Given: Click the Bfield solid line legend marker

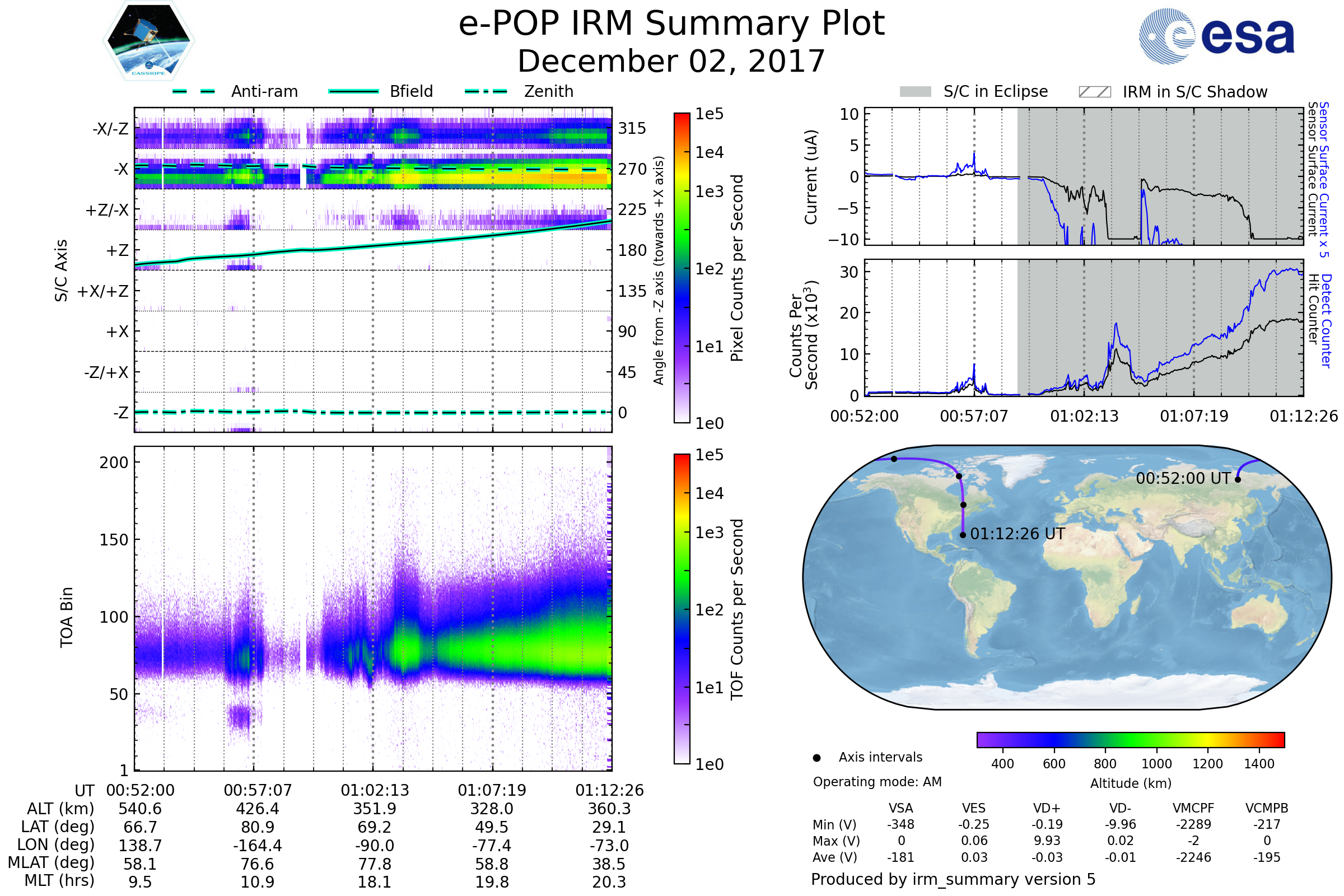Looking at the screenshot, I should pos(353,91).
